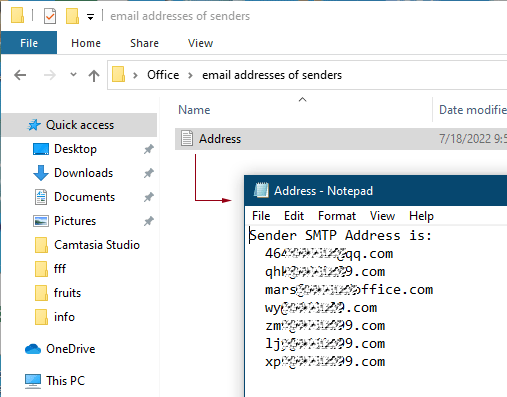Screen dimensions: 507x397
Task: Click the Pictures landscape icon
Action: tap(41, 221)
